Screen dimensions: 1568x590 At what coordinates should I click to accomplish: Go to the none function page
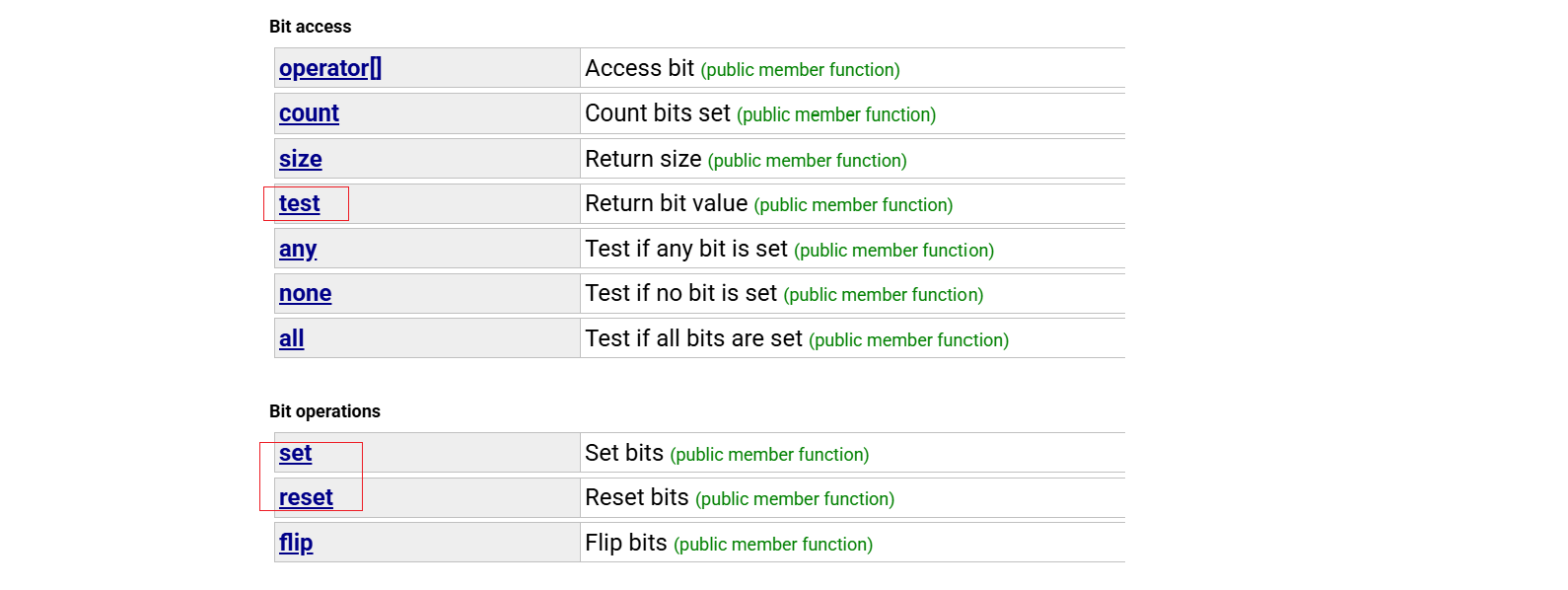pyautogui.click(x=305, y=294)
